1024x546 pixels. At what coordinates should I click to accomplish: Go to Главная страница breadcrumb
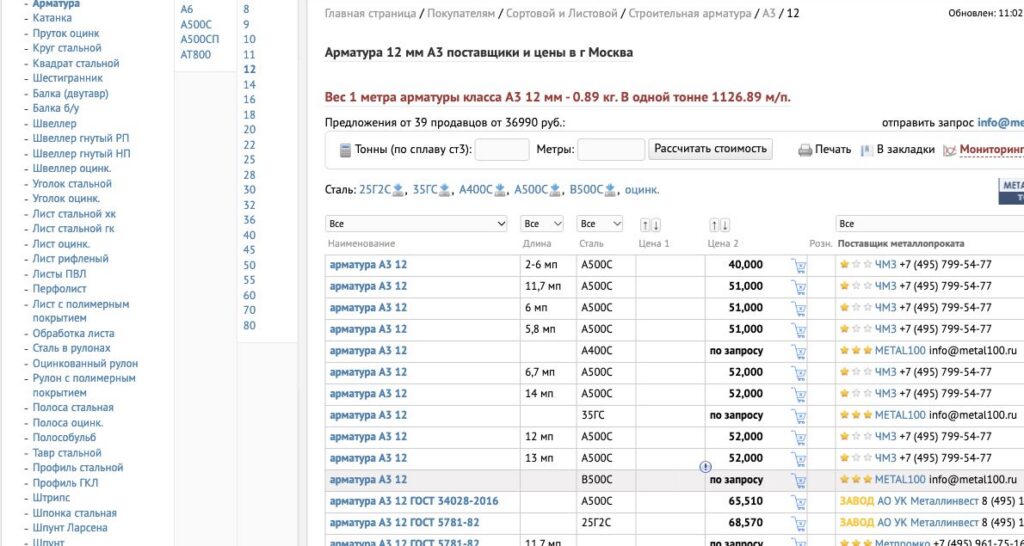370,13
